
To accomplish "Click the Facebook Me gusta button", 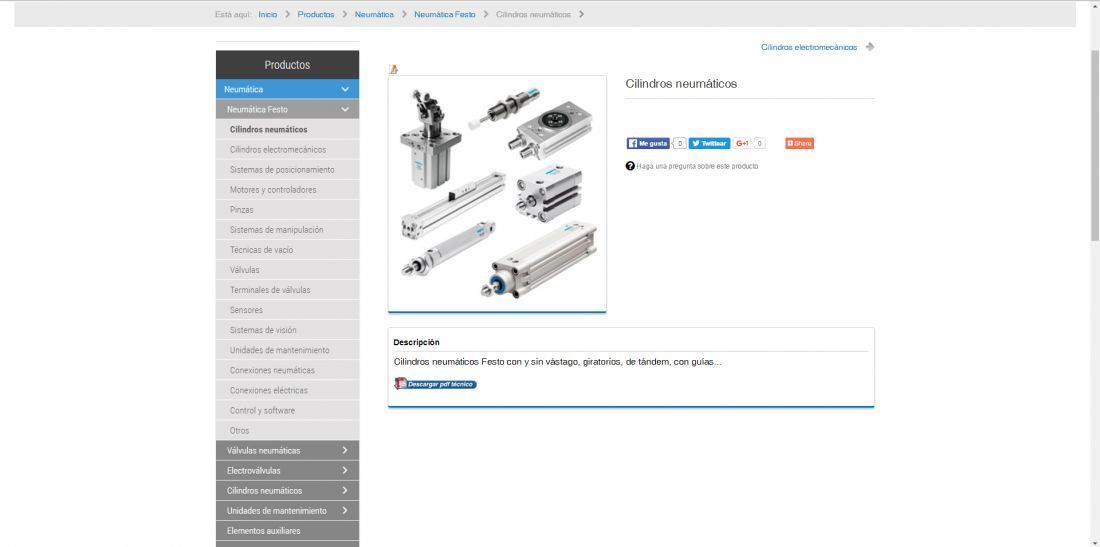I will [x=648, y=143].
